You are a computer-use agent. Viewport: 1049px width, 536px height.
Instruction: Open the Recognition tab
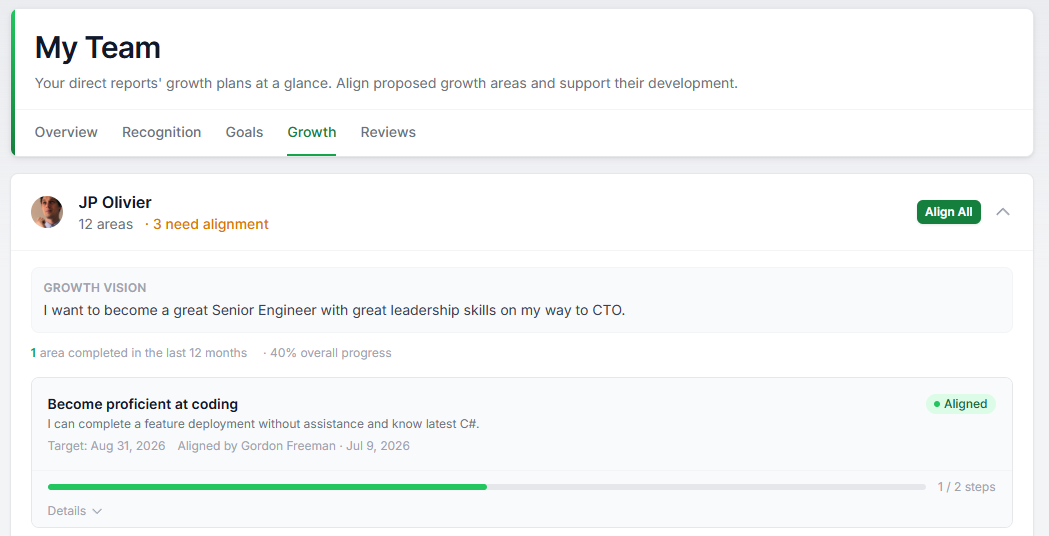point(161,132)
